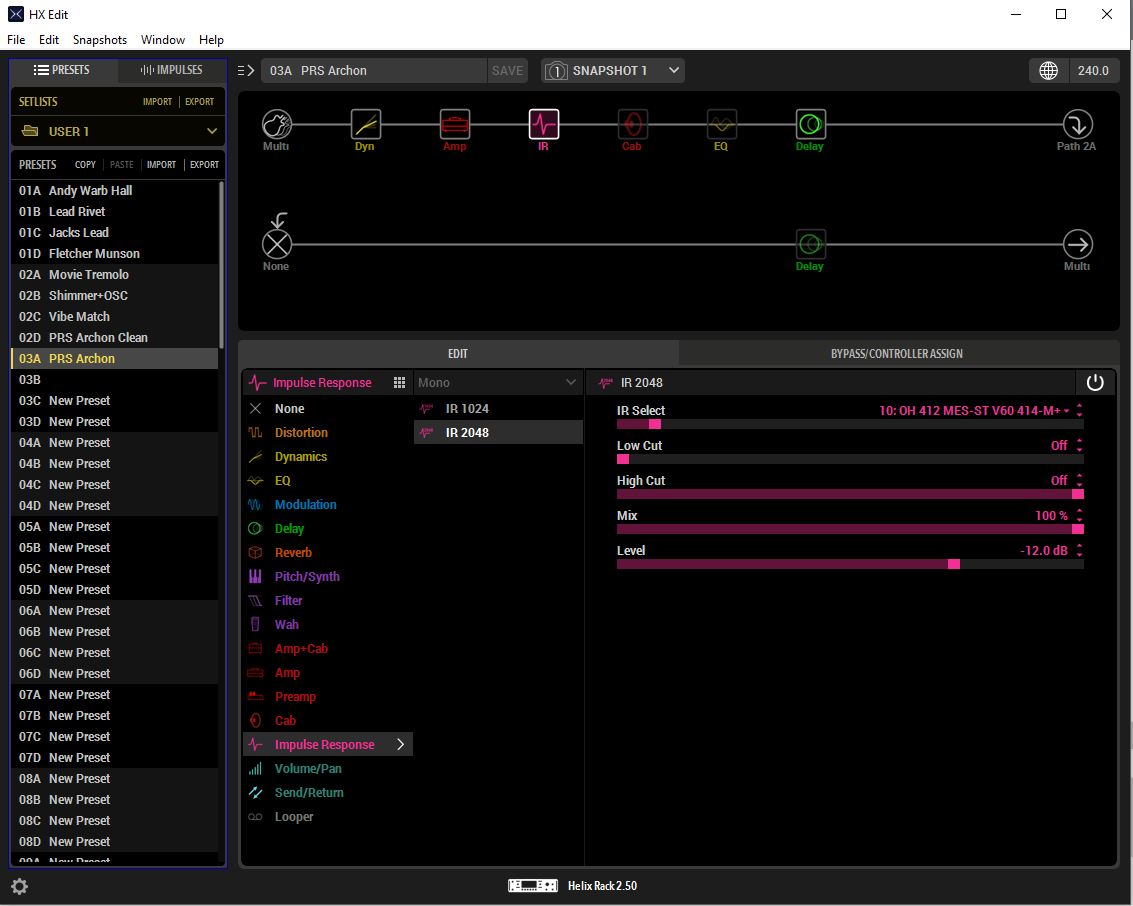Select preset 01D Fletcher Munson
The image size is (1133, 906).
pyautogui.click(x=114, y=254)
